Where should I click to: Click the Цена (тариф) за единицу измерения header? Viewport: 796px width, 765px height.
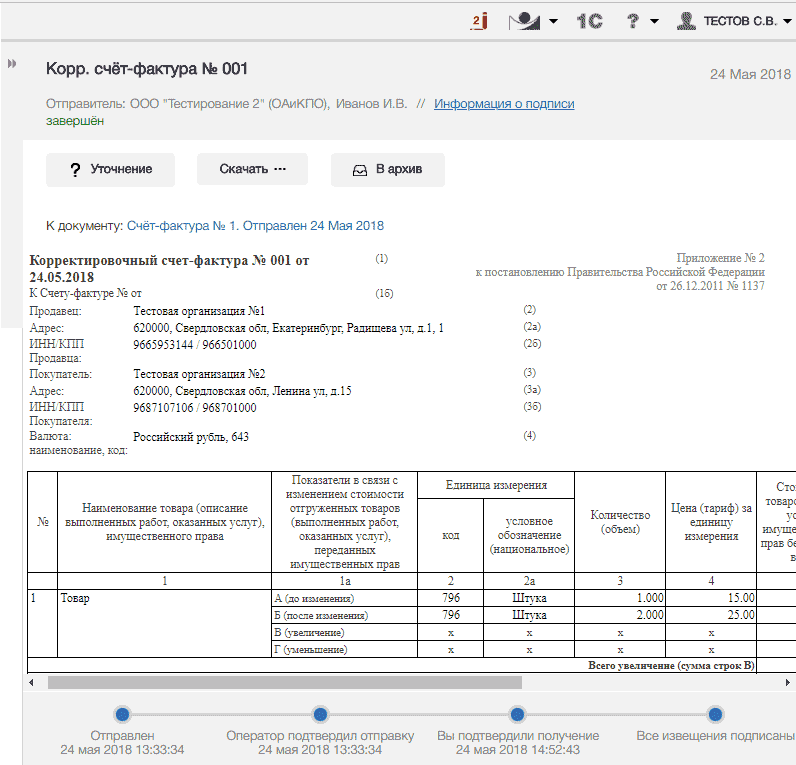(x=711, y=522)
